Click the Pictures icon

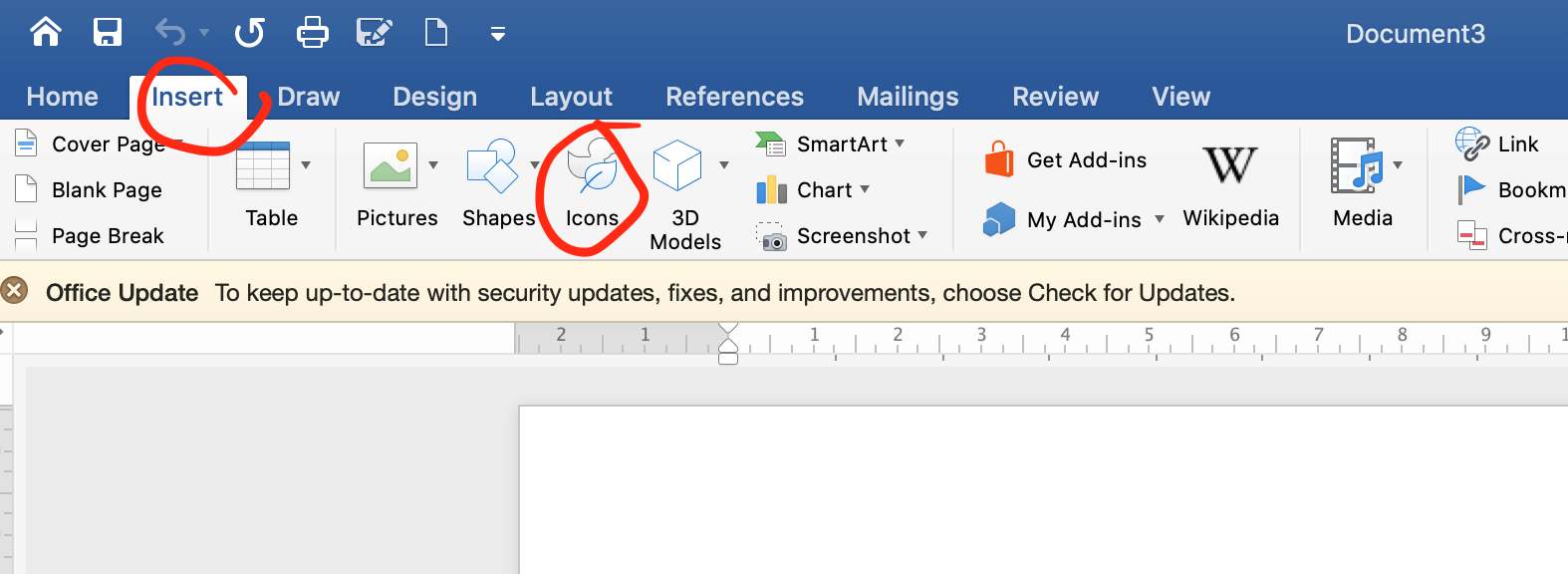click(390, 165)
